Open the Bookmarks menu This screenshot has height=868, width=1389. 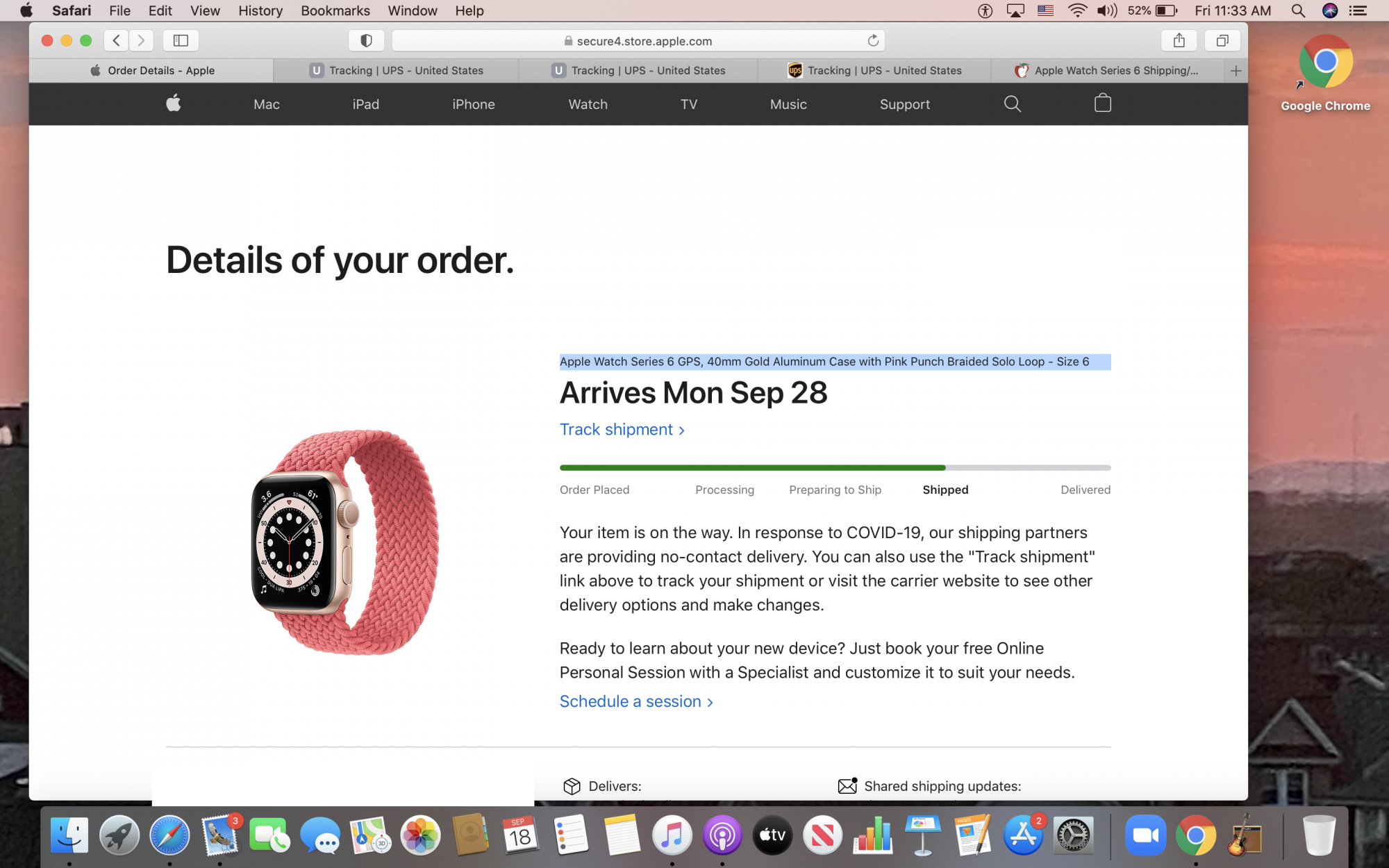click(x=335, y=10)
